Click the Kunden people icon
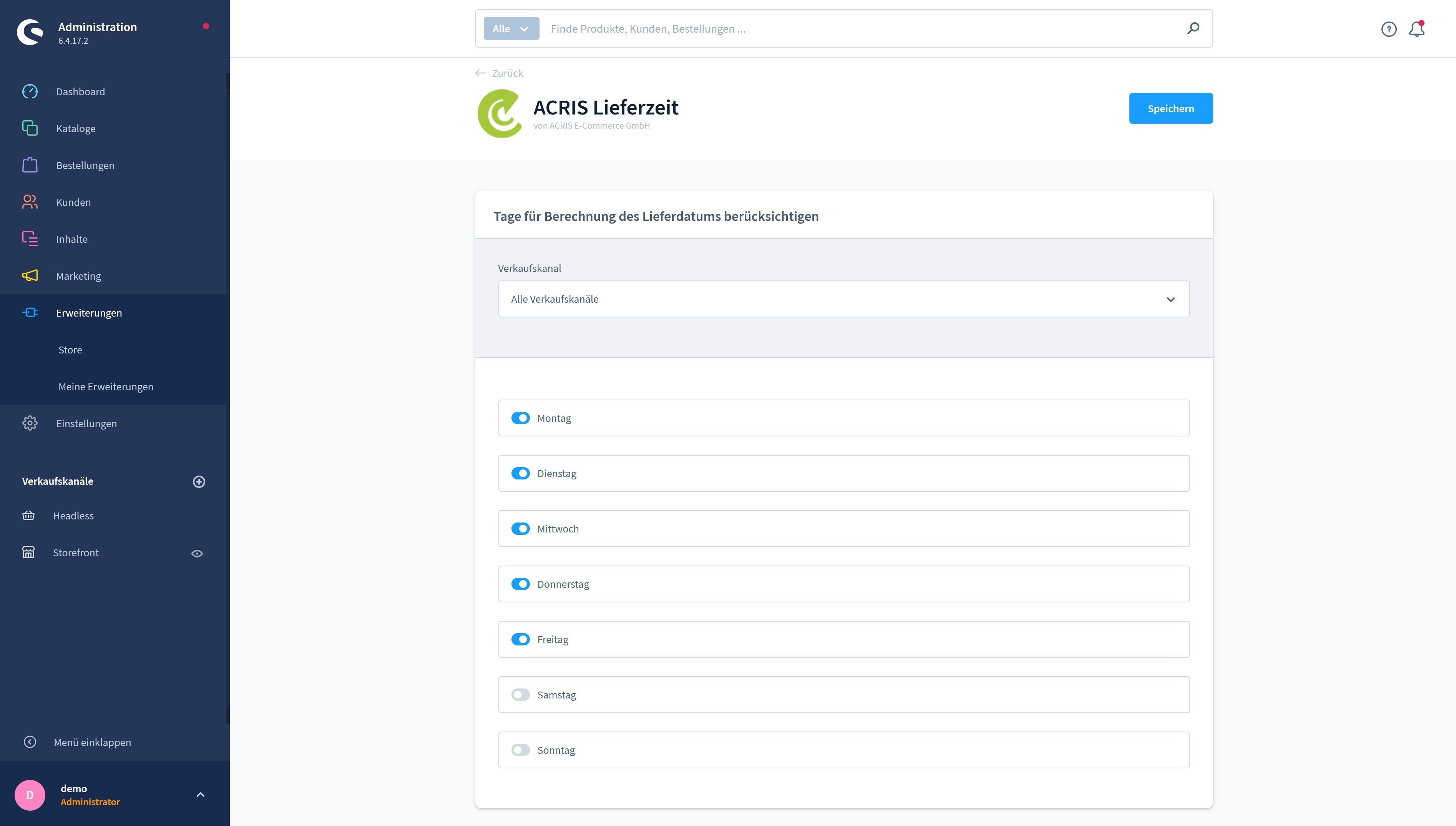 tap(30, 202)
